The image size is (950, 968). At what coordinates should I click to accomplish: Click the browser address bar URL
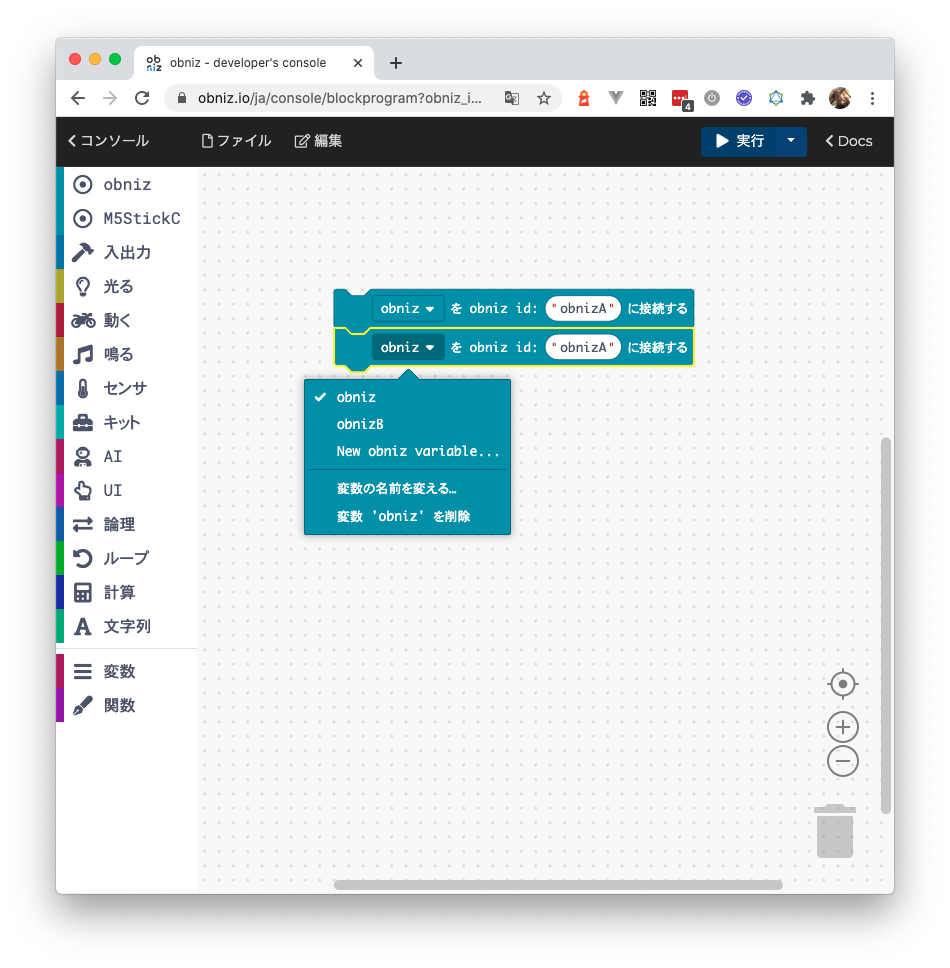pyautogui.click(x=340, y=98)
